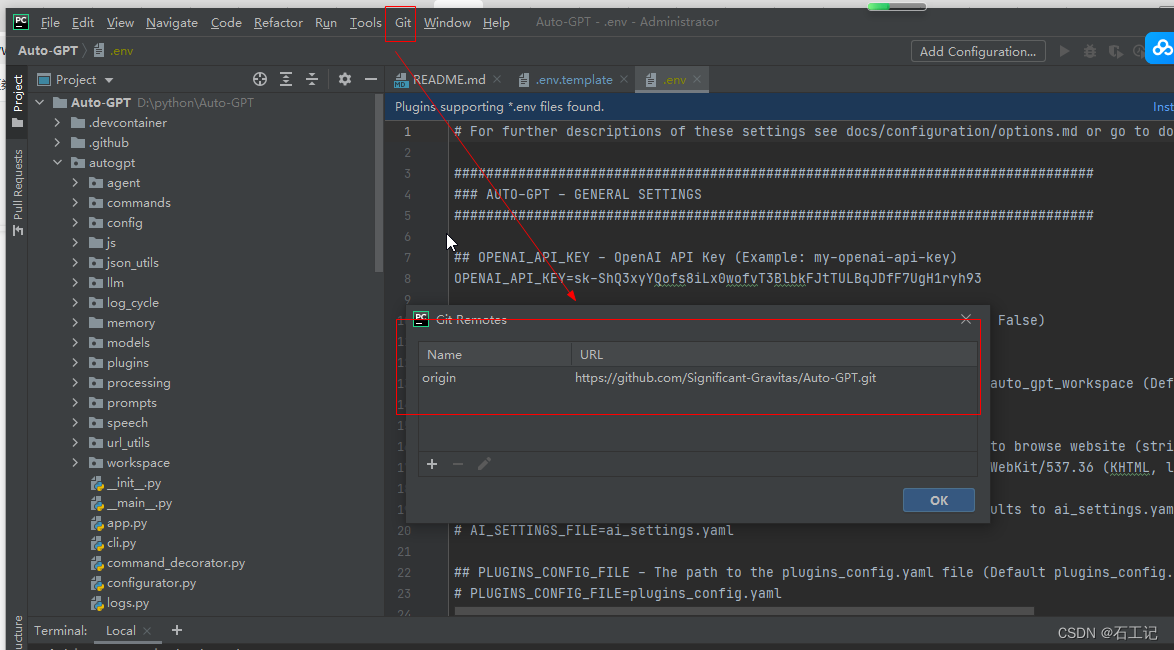
Task: Close the Git Remotes dialog
Action: coord(966,320)
